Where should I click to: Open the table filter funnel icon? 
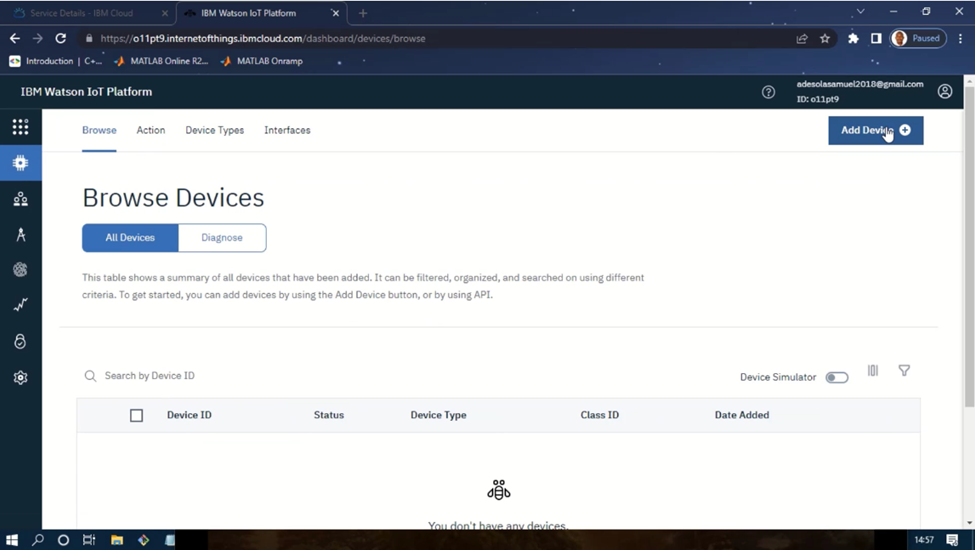[904, 370]
